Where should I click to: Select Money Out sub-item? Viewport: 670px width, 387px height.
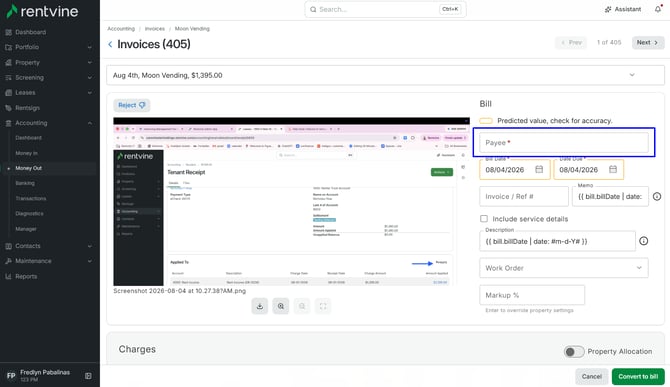tap(28, 168)
